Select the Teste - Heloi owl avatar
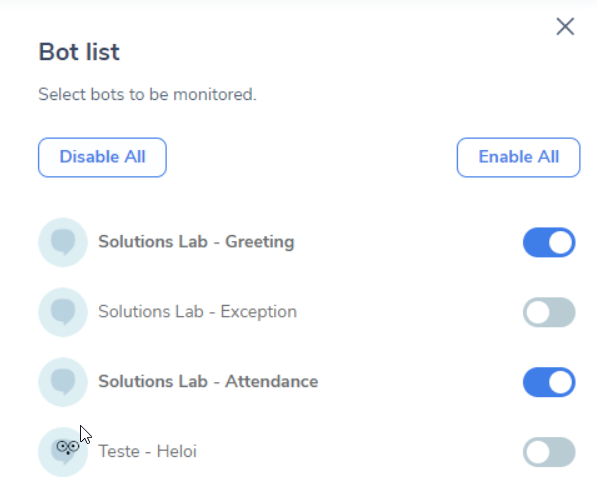598x499 pixels. pos(63,452)
